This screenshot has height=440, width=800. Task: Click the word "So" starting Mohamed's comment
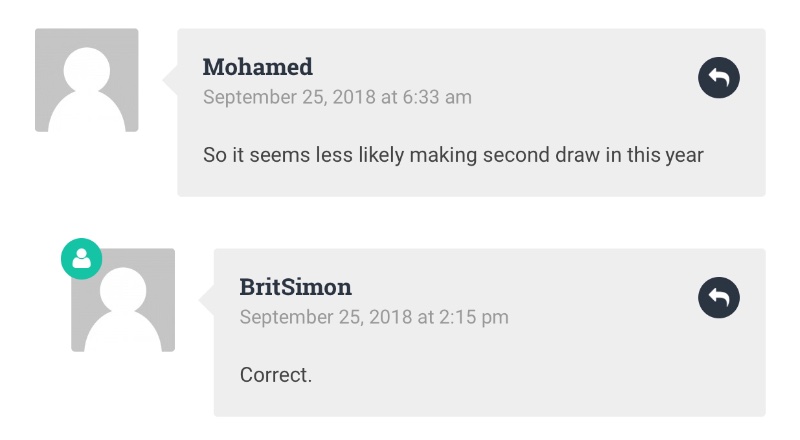click(x=215, y=155)
